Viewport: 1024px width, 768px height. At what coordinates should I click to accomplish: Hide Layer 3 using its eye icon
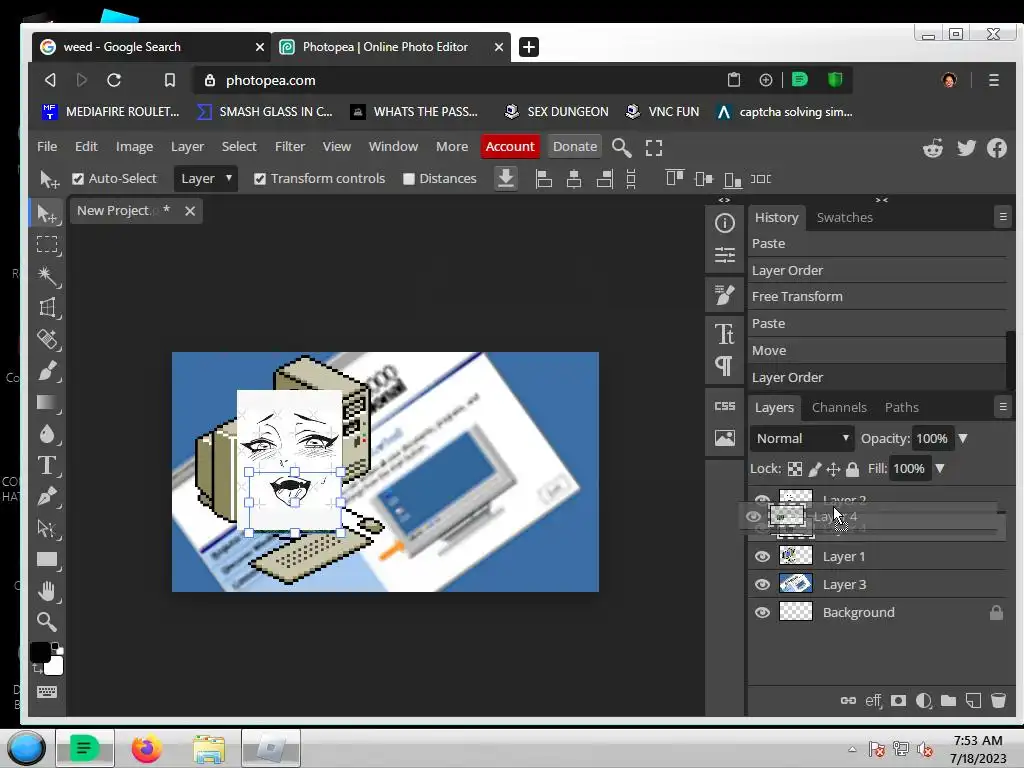762,584
